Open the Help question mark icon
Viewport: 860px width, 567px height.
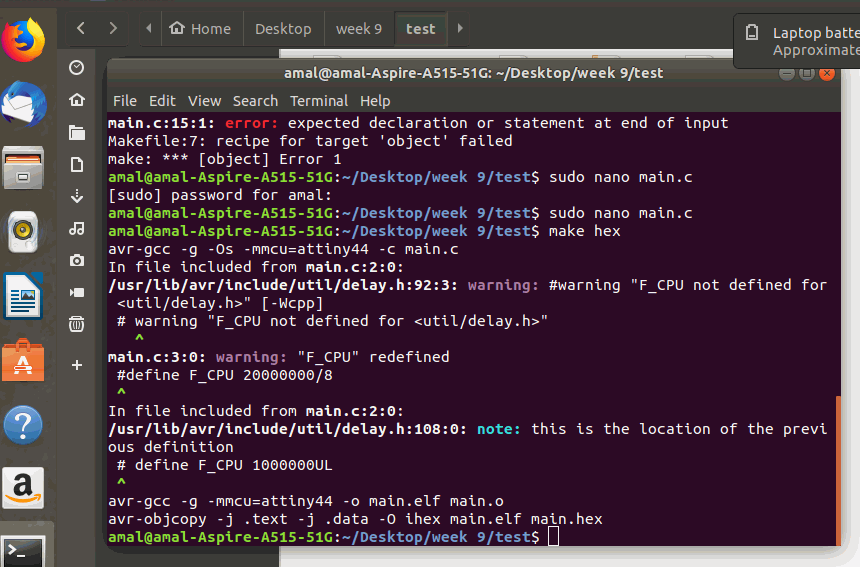pos(23,425)
